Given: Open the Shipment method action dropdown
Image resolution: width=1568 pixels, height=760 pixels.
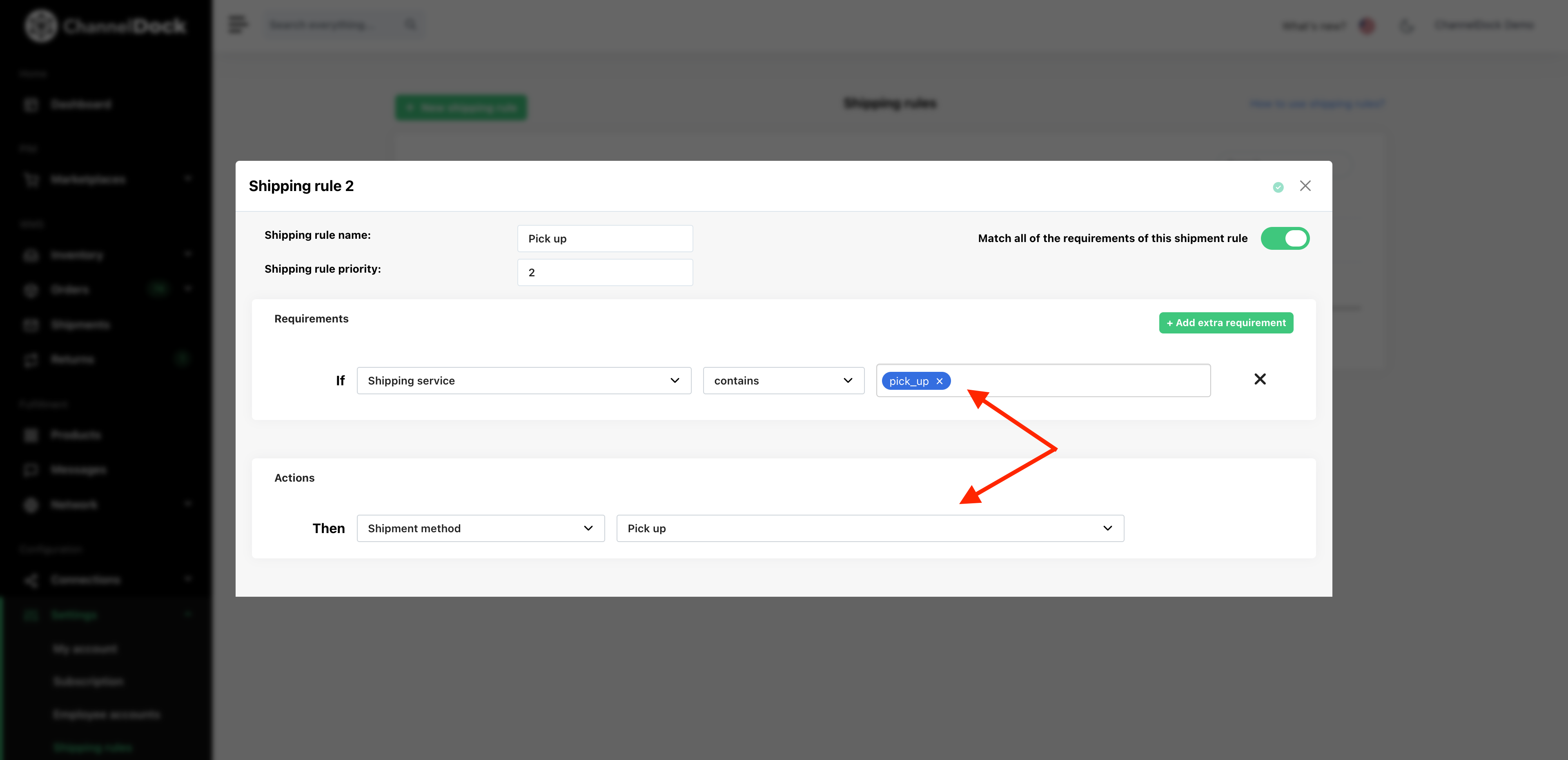Looking at the screenshot, I should click(x=480, y=528).
